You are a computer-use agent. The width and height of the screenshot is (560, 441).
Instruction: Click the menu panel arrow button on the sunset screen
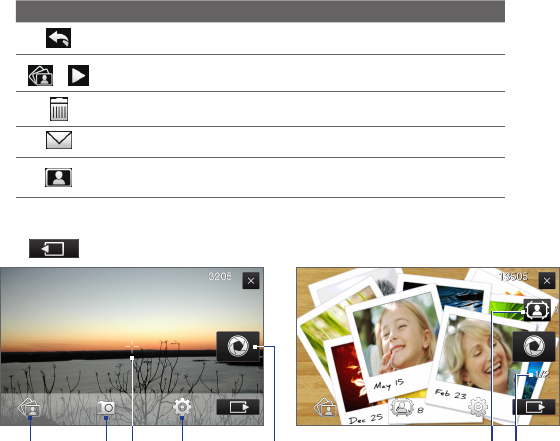(238, 407)
